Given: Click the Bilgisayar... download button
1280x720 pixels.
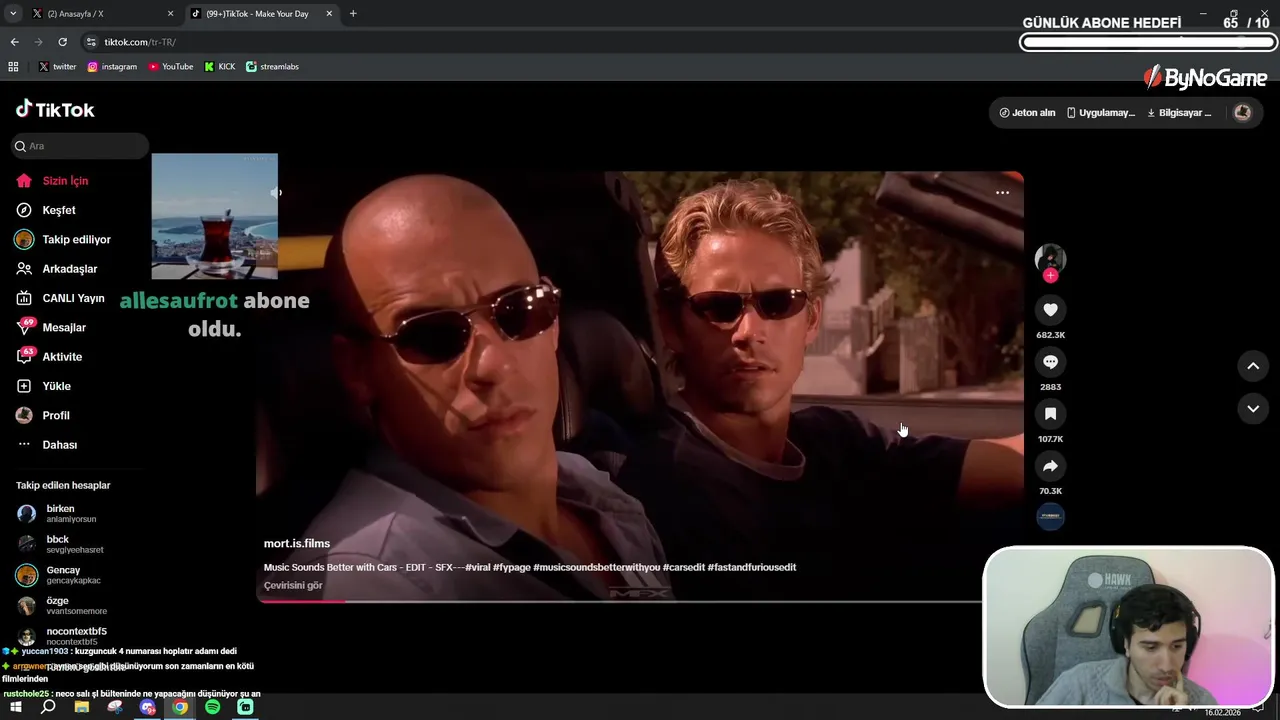Looking at the screenshot, I should 1179,113.
